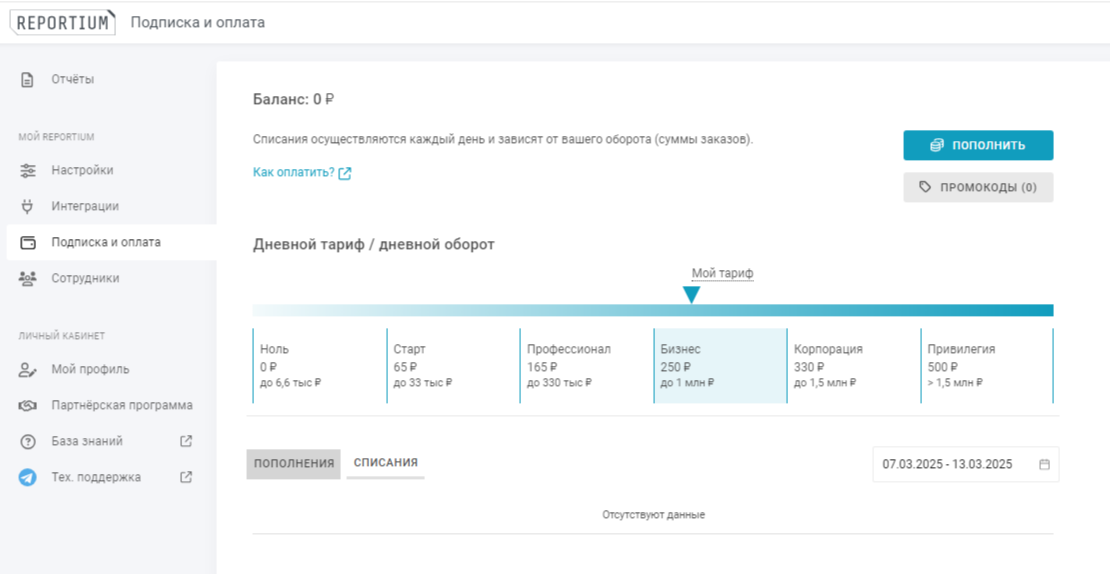The image size is (1110, 574).
Task: Open the Промокоды (0) button
Action: (x=978, y=187)
